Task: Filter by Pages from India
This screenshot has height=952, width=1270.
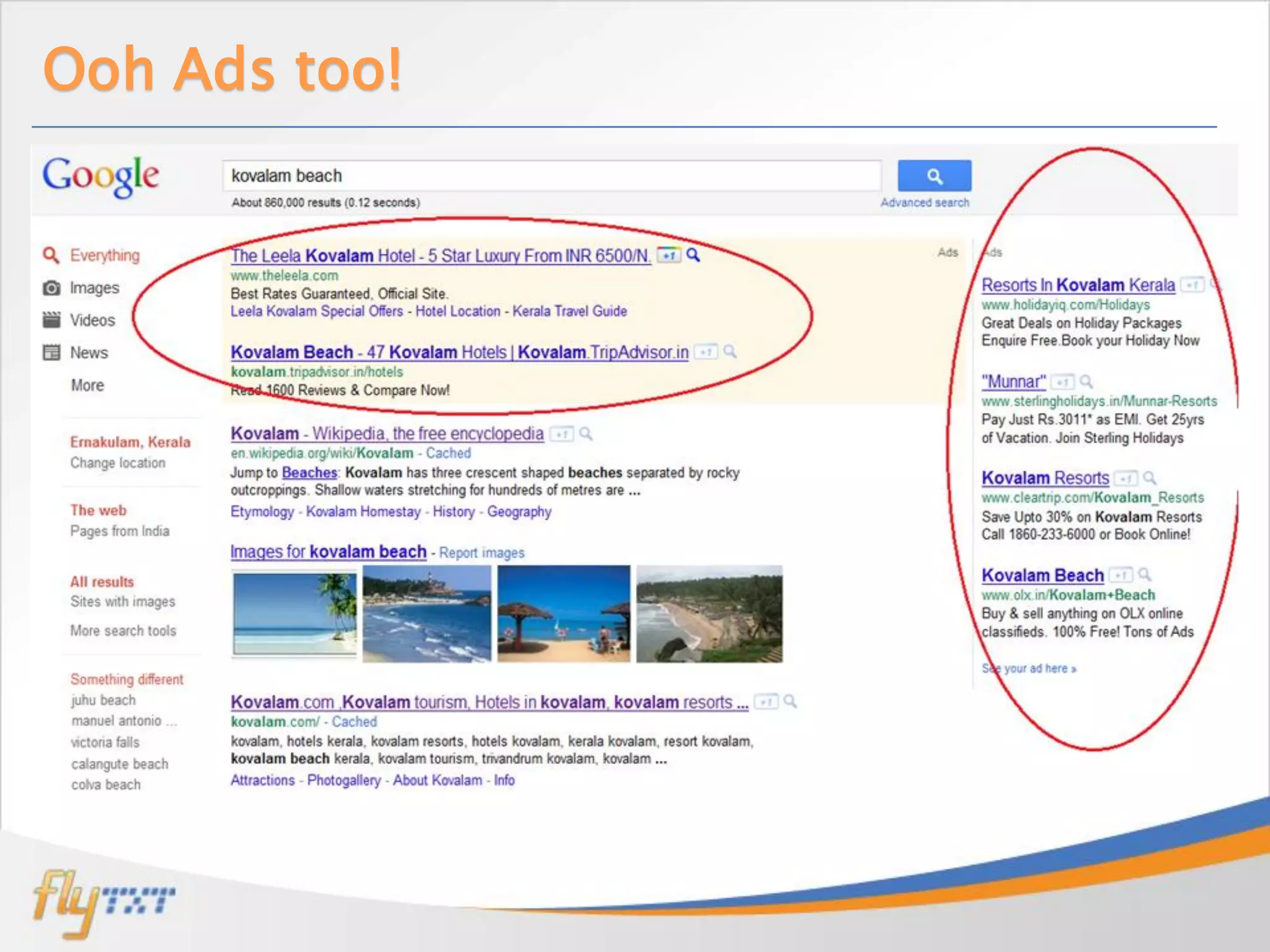Action: click(120, 531)
